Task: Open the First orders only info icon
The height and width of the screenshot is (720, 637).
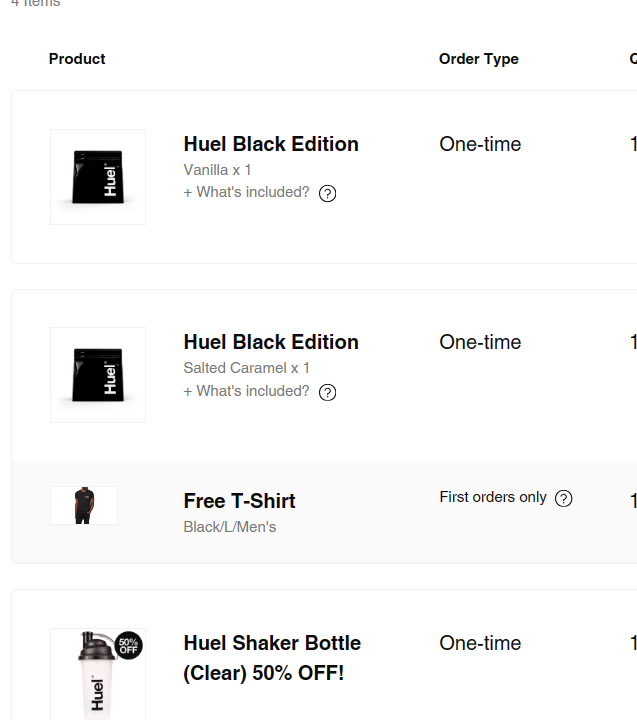Action: tap(564, 498)
